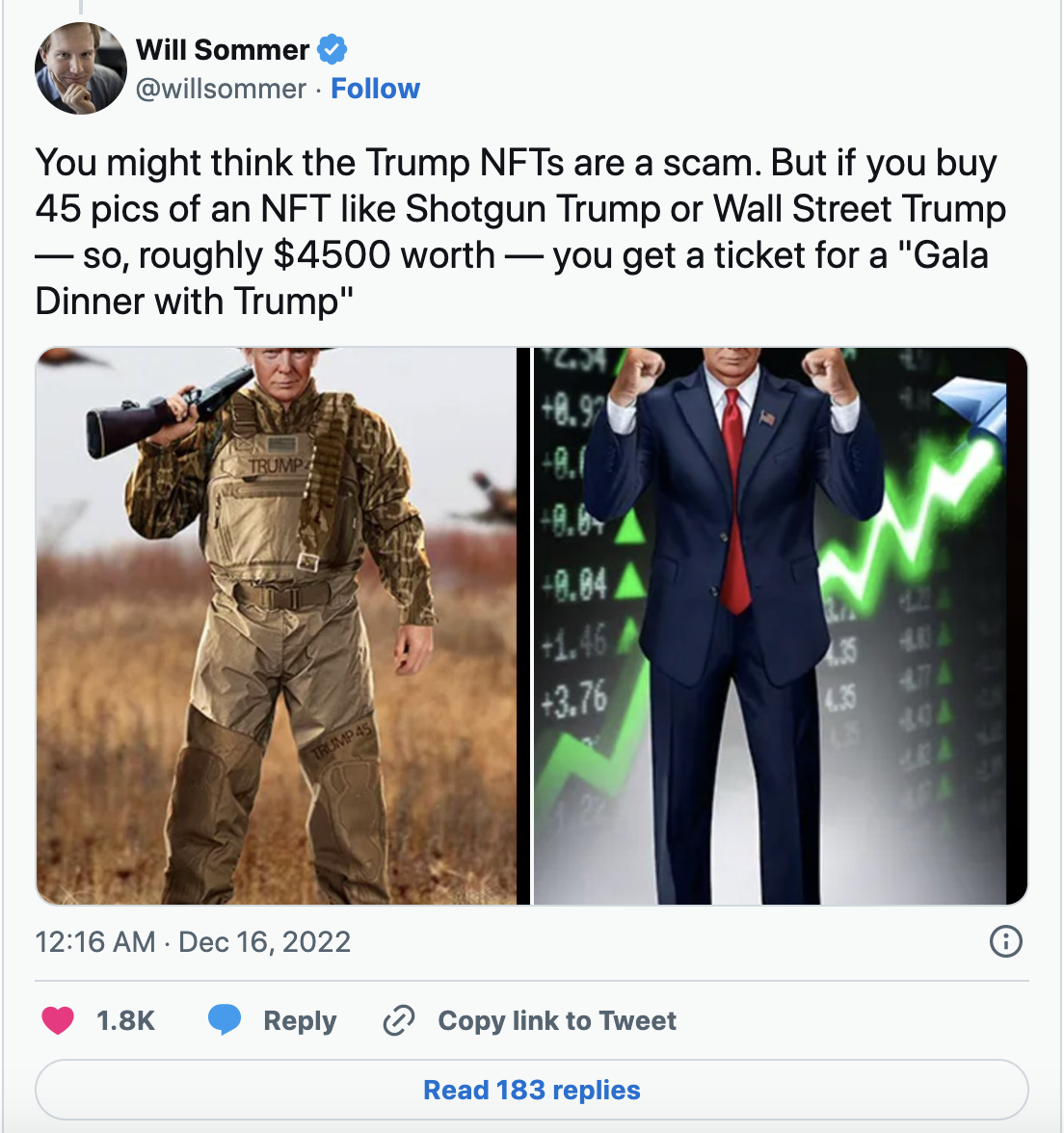
Task: Open the 12:16 AM time link
Action: (95, 941)
